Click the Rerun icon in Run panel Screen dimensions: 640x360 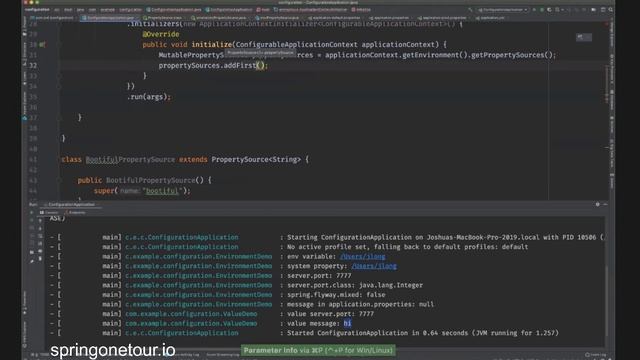32,213
